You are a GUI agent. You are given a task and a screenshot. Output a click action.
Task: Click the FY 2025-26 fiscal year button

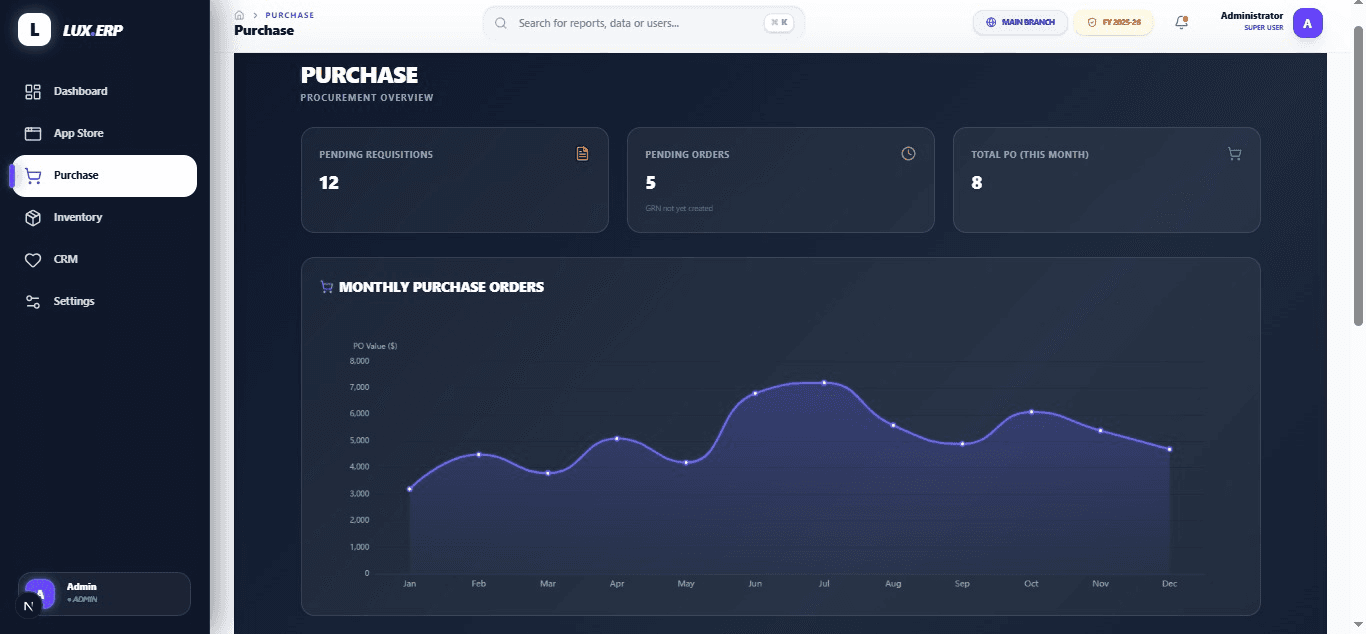1113,22
